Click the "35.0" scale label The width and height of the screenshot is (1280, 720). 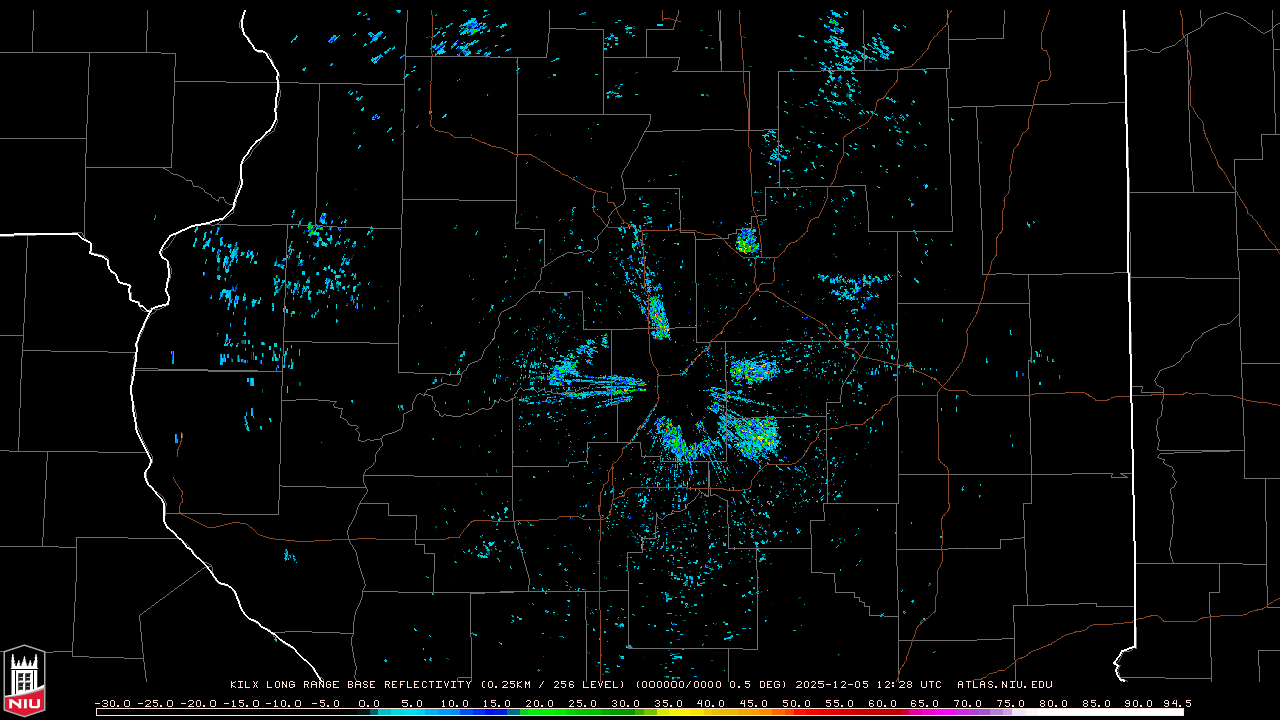tap(669, 703)
